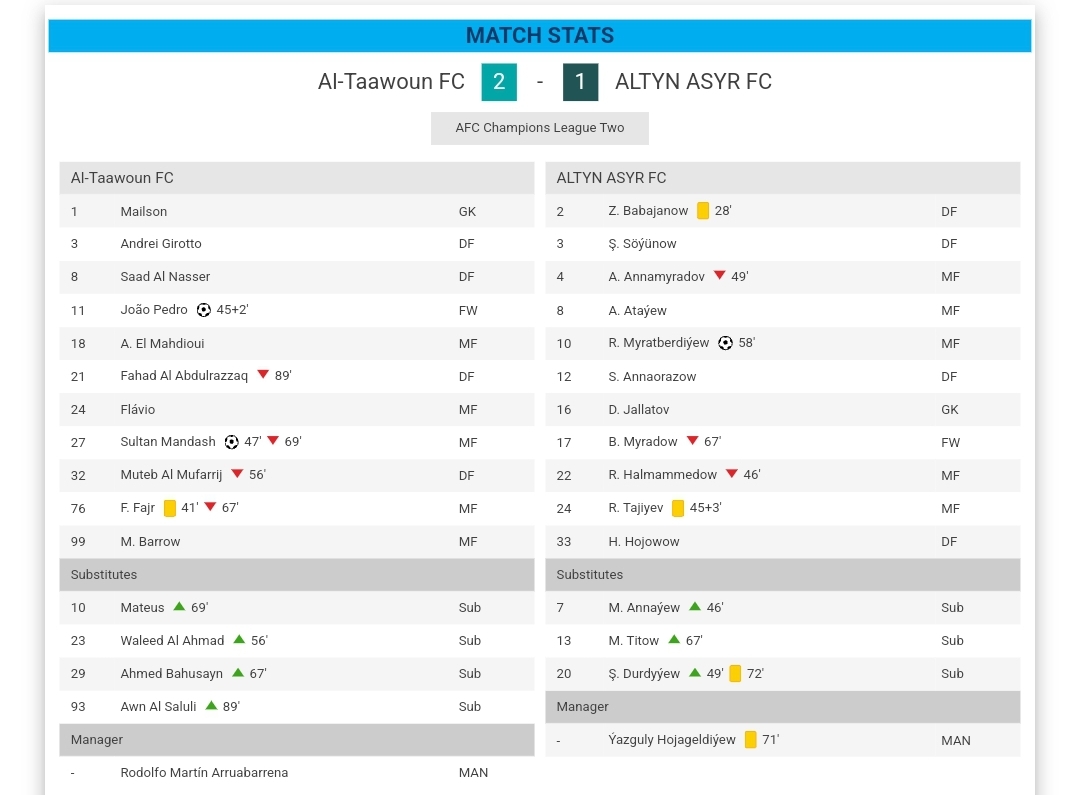Click the goal icon next to R. Myratberdiýew
This screenshot has height=795, width=1080.
coord(725,343)
